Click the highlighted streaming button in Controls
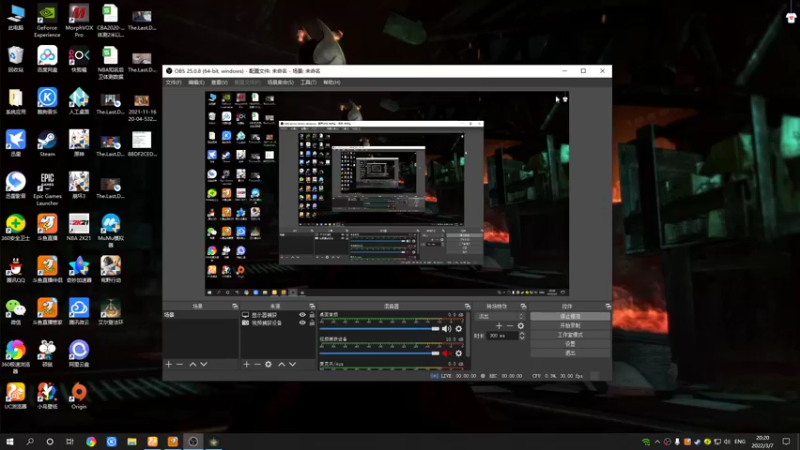This screenshot has width=800, height=450. [570, 316]
